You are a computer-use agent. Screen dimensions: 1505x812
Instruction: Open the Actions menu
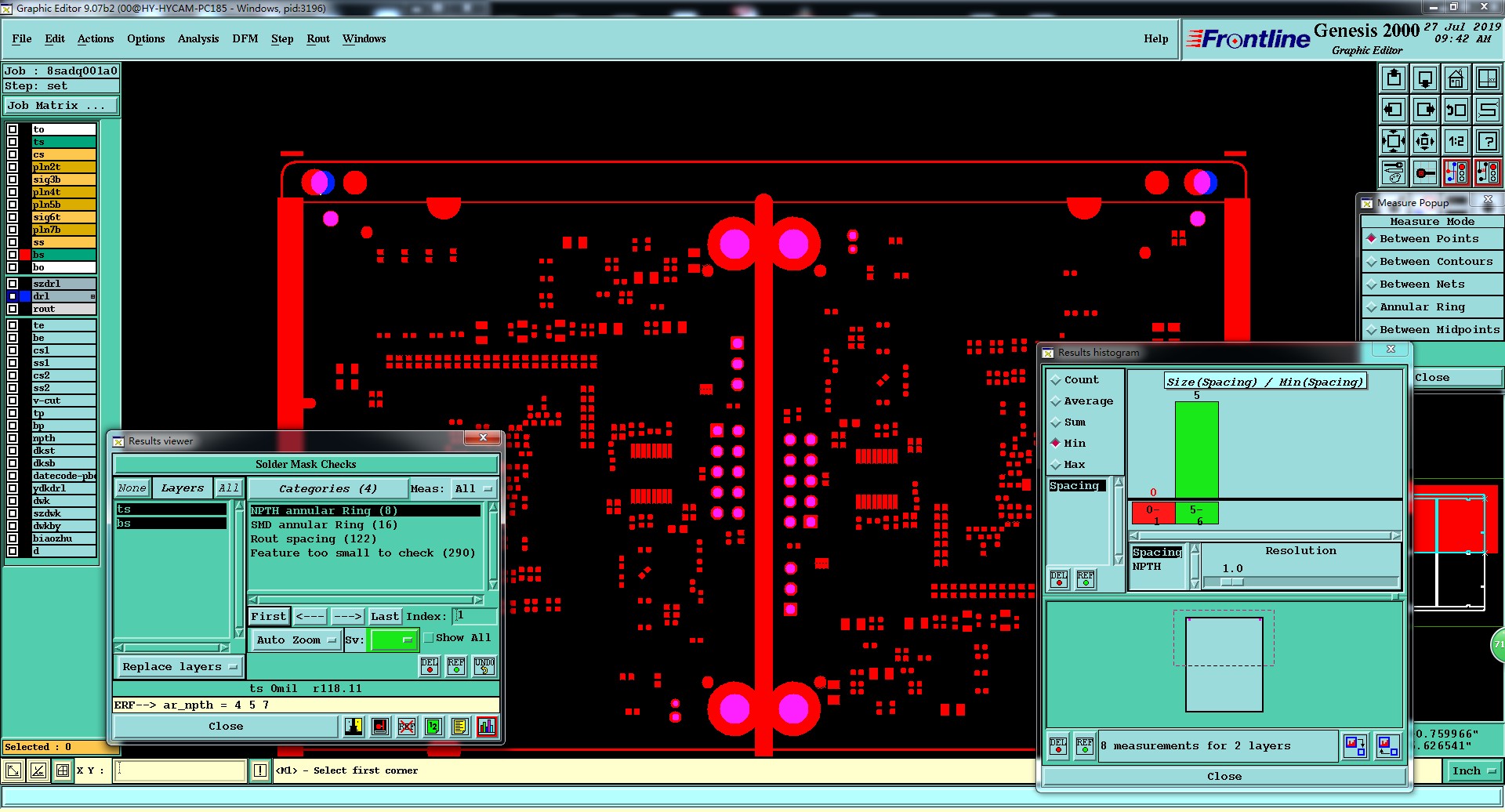click(x=96, y=38)
